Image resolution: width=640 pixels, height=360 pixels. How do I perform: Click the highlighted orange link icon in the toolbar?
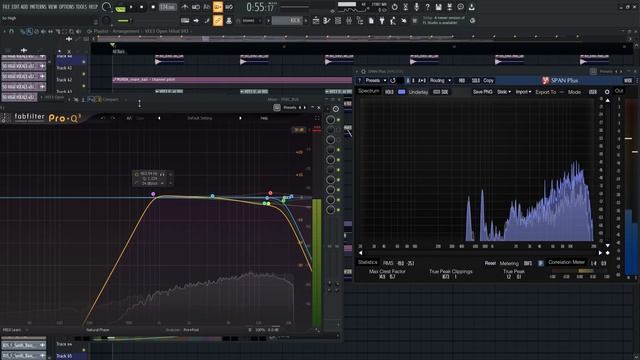(218, 20)
